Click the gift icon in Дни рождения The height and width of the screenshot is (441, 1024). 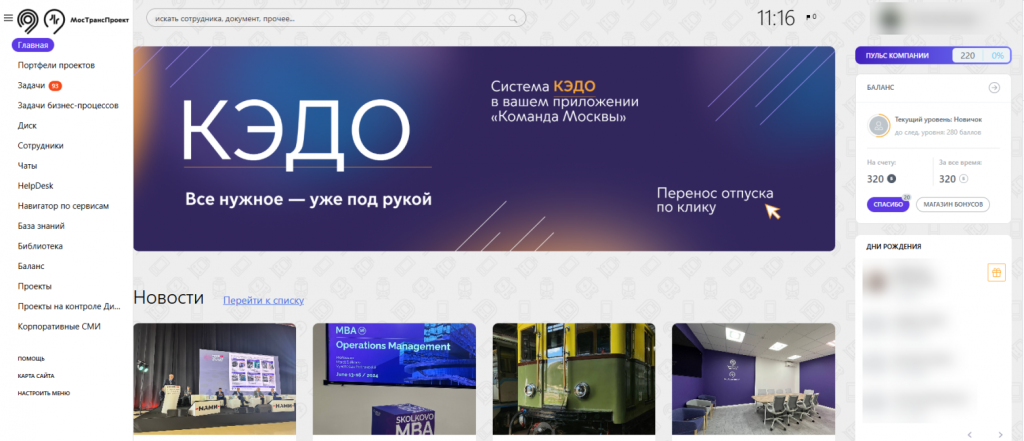[995, 272]
